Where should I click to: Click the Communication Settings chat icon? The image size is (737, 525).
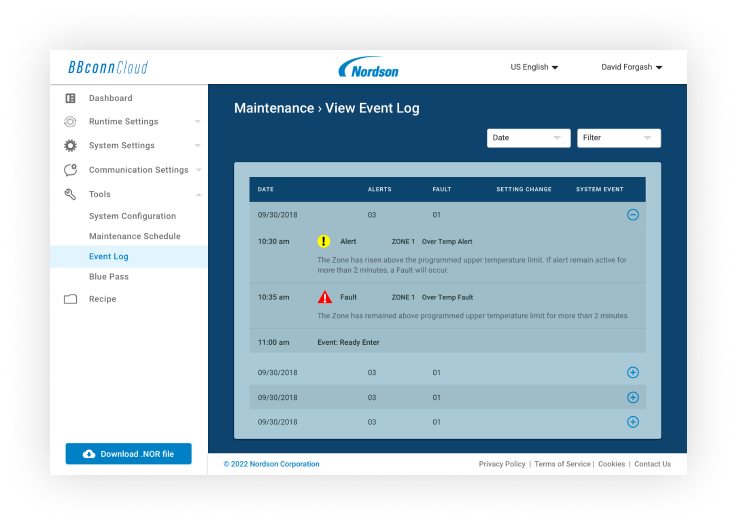pos(71,170)
